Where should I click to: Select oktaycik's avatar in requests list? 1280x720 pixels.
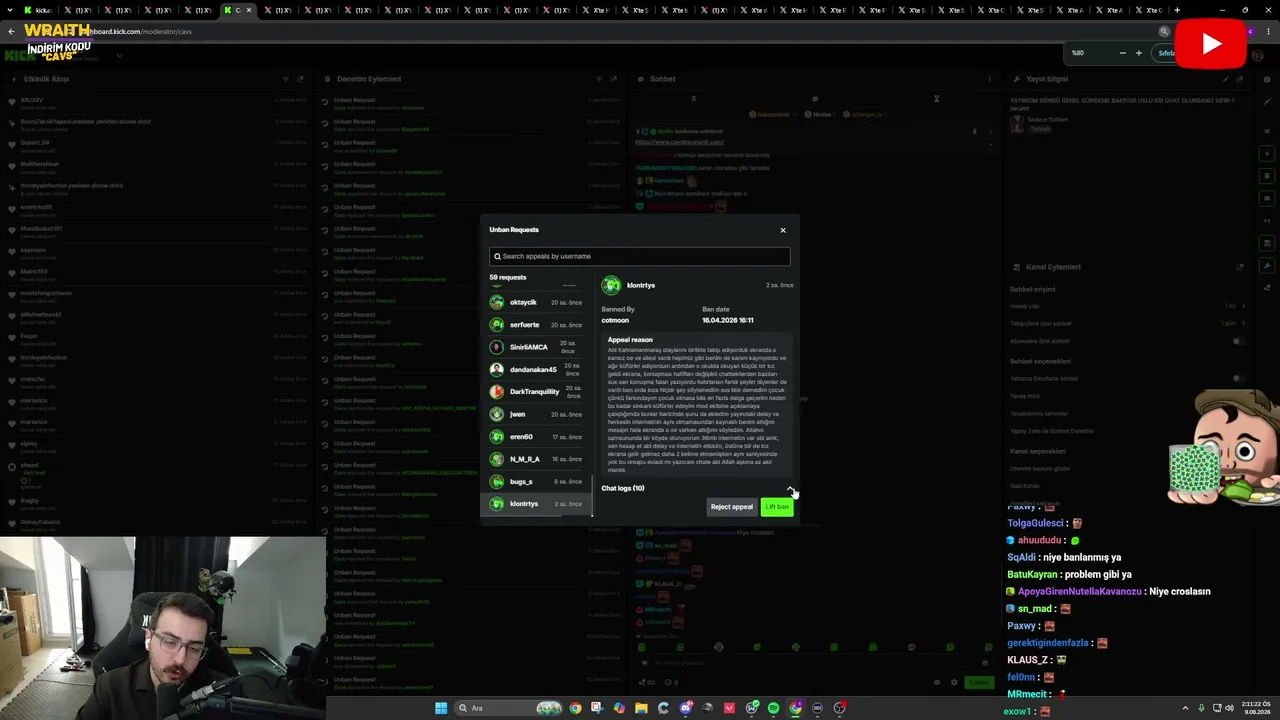click(497, 302)
